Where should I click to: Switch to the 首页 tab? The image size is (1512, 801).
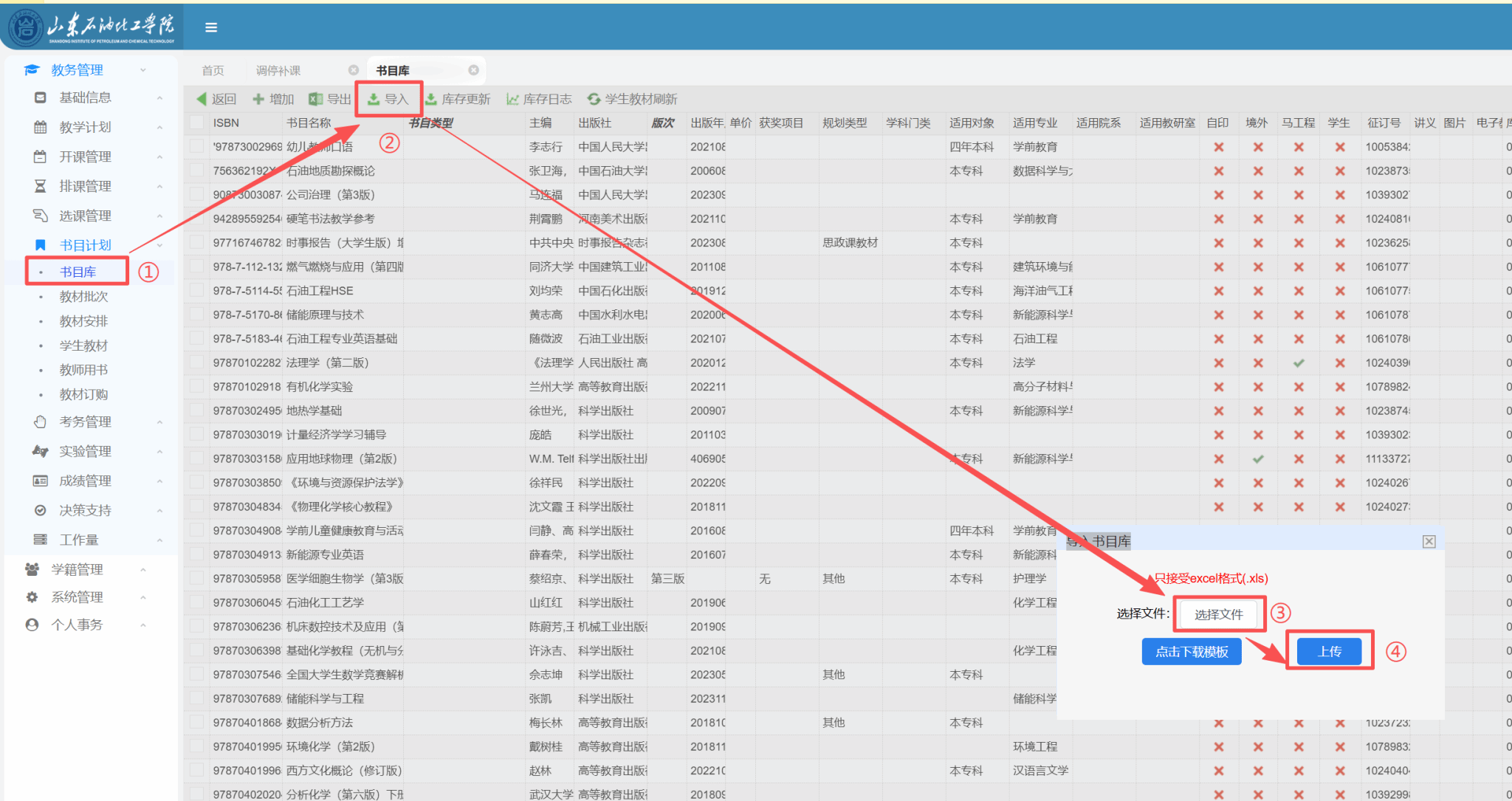tap(213, 70)
